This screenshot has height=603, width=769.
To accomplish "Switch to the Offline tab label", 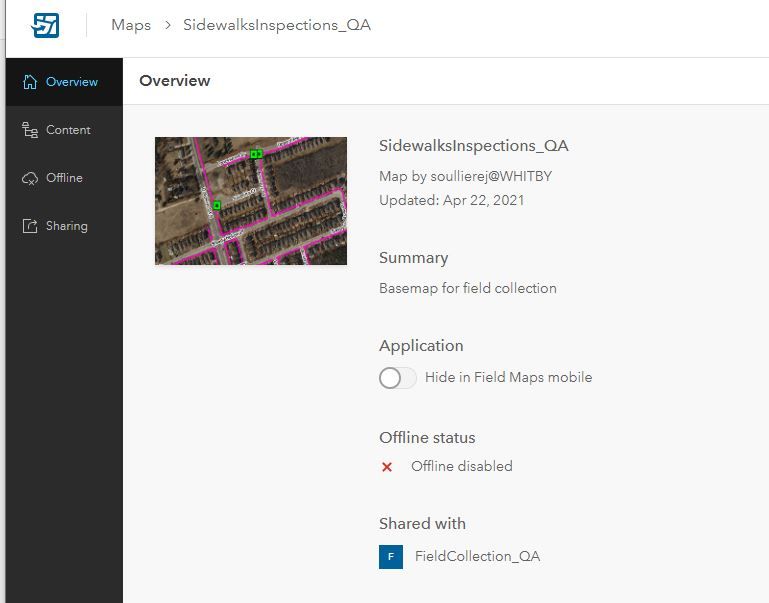I will [x=64, y=178].
